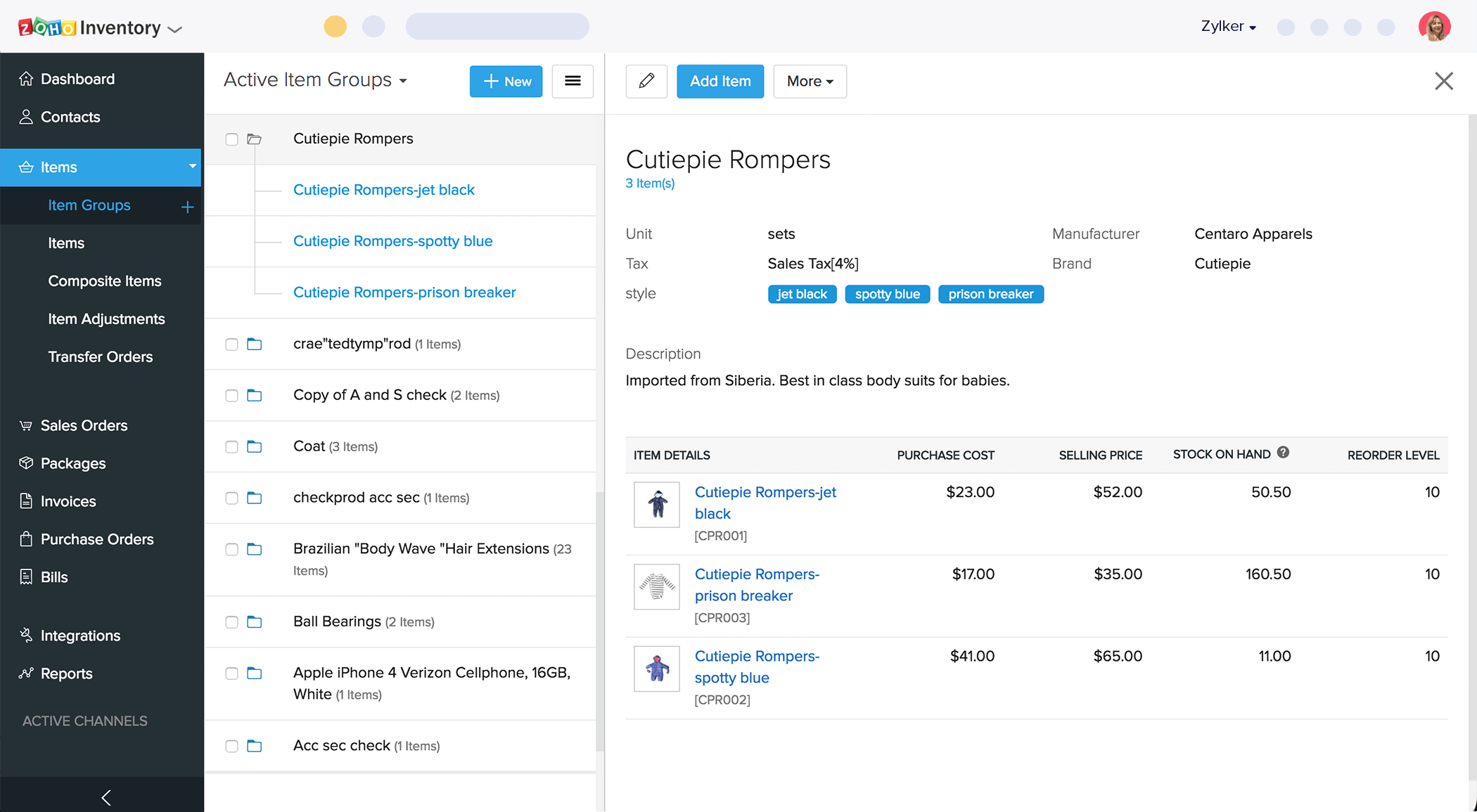1477x812 pixels.
Task: Check the Ball Bearings checkbox
Action: coord(231,622)
